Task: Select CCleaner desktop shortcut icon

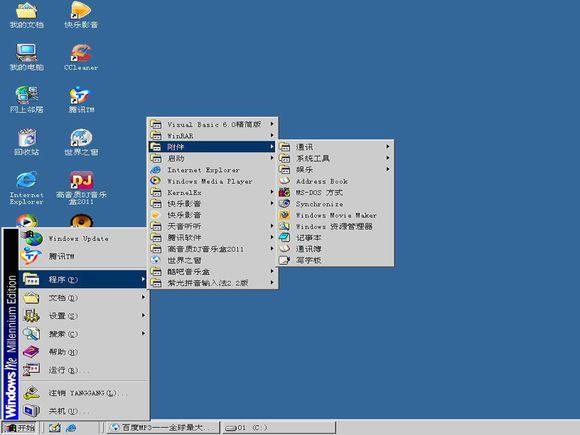Action: [x=81, y=57]
